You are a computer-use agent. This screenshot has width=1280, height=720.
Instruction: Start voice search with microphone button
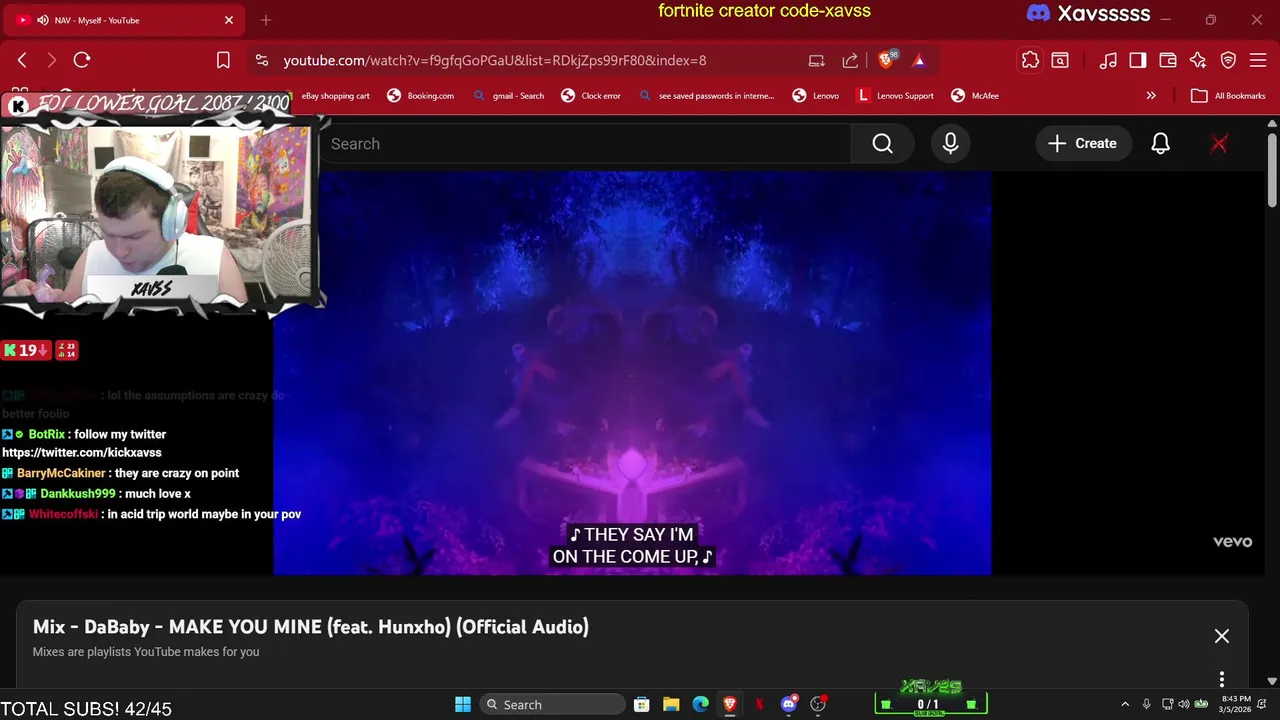point(950,144)
